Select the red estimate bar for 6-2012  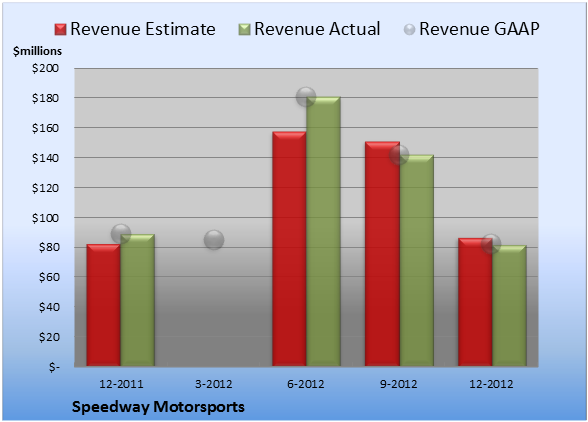pyautogui.click(x=289, y=249)
